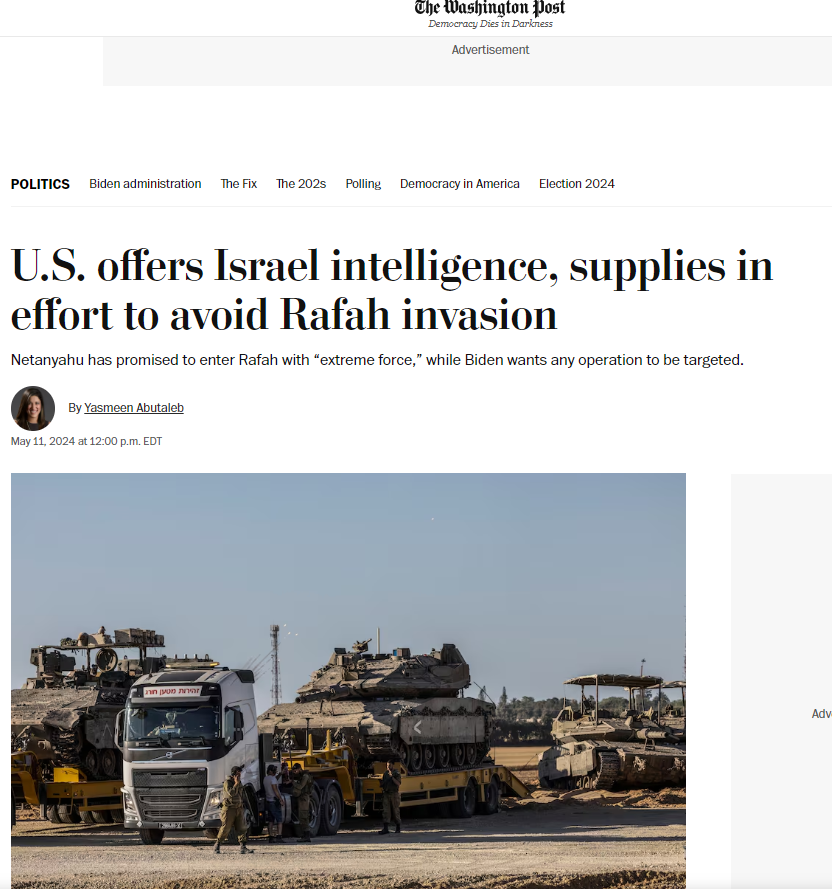Click the "By" byline text

tap(75, 408)
